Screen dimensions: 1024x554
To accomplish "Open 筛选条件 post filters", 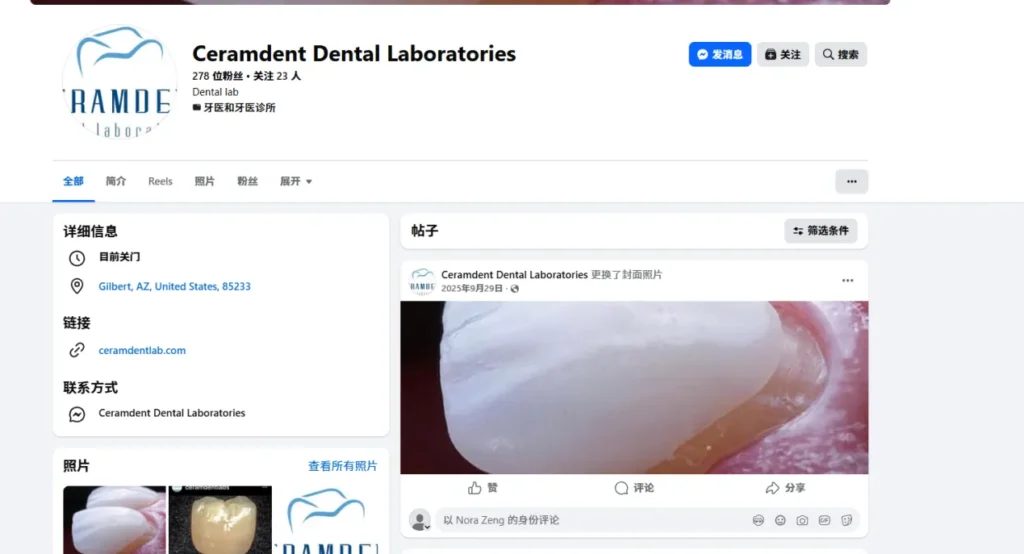I will pyautogui.click(x=821, y=231).
